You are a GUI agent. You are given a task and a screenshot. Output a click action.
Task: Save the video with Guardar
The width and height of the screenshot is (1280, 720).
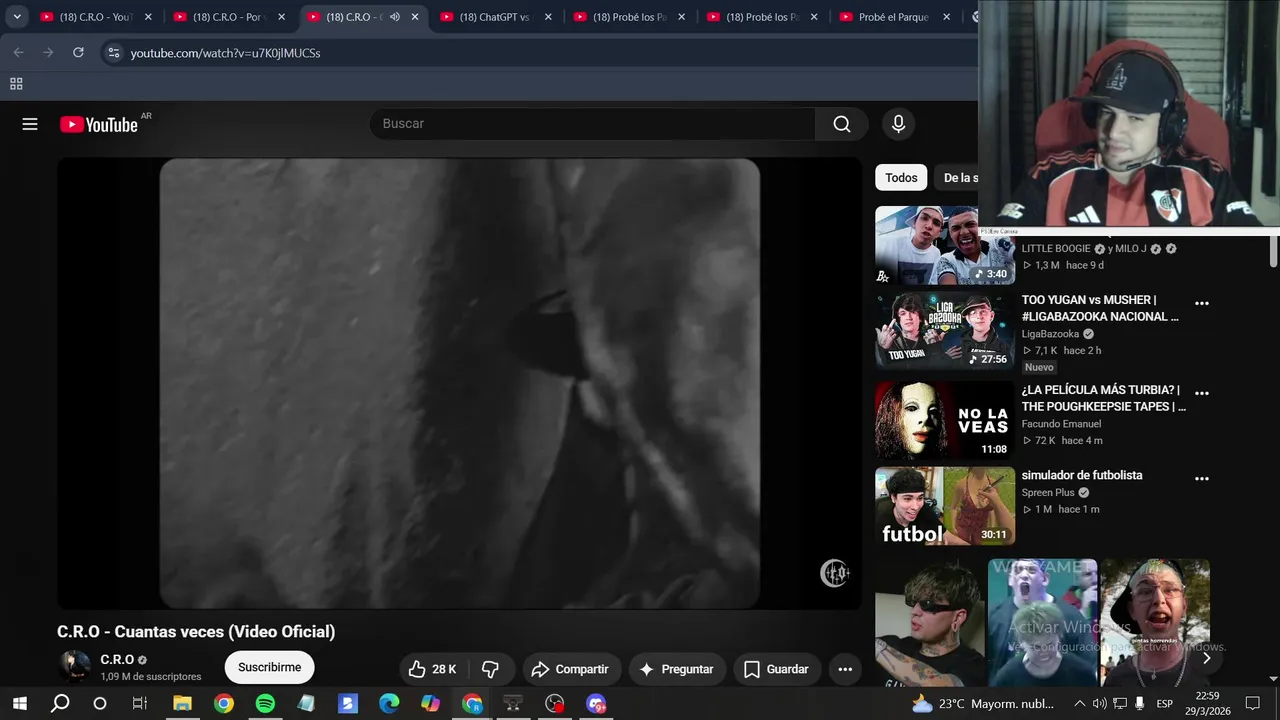(x=776, y=669)
